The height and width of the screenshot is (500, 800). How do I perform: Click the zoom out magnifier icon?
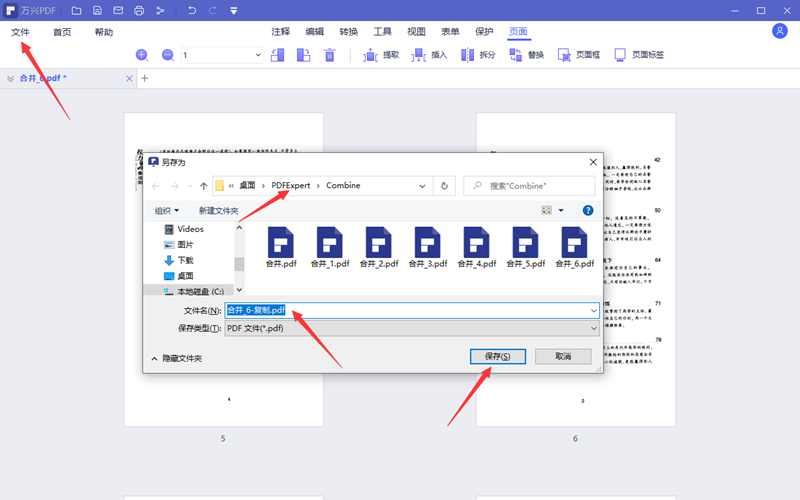(167, 55)
